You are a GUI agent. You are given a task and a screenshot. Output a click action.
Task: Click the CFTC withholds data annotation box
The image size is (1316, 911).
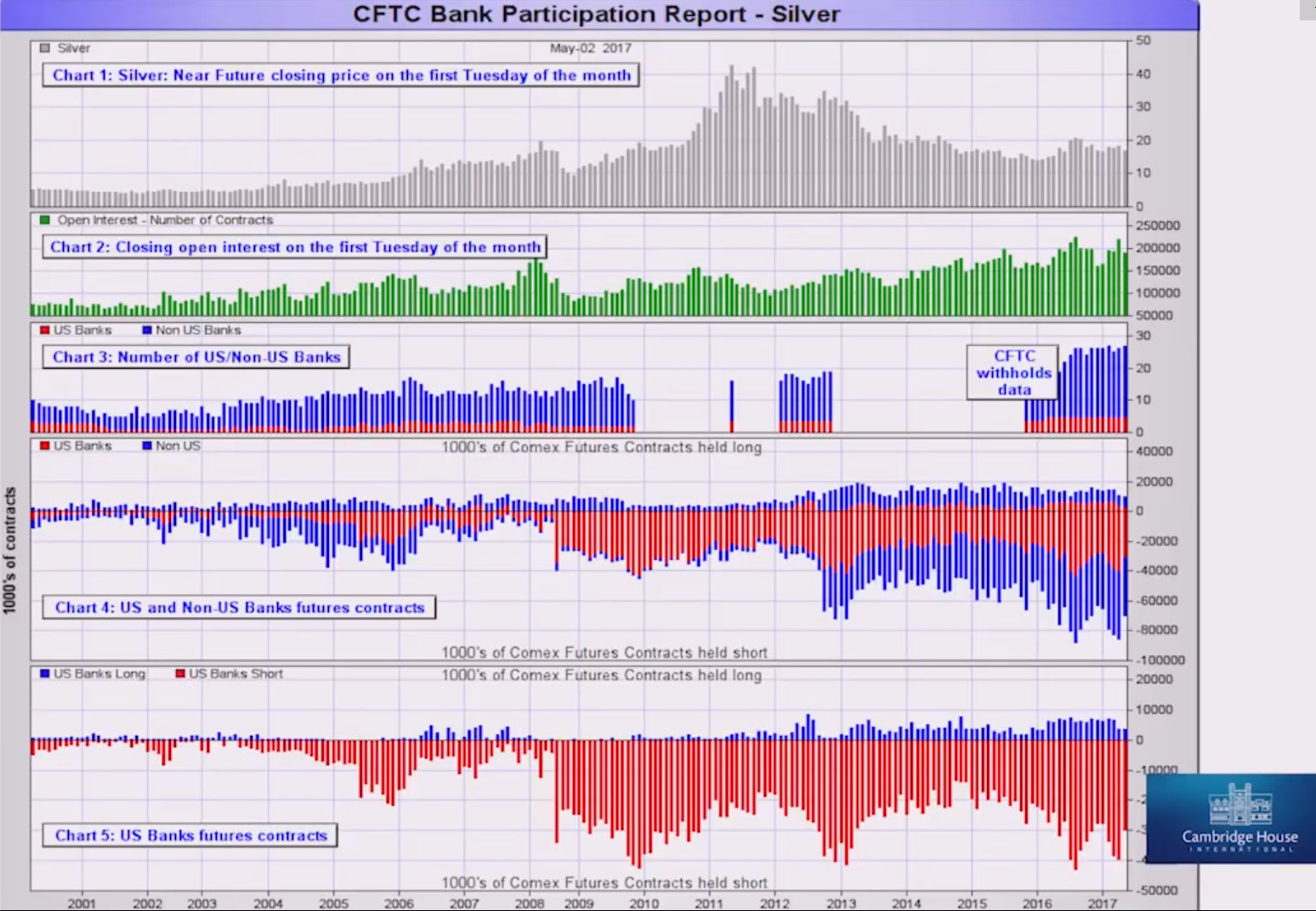tap(1013, 372)
